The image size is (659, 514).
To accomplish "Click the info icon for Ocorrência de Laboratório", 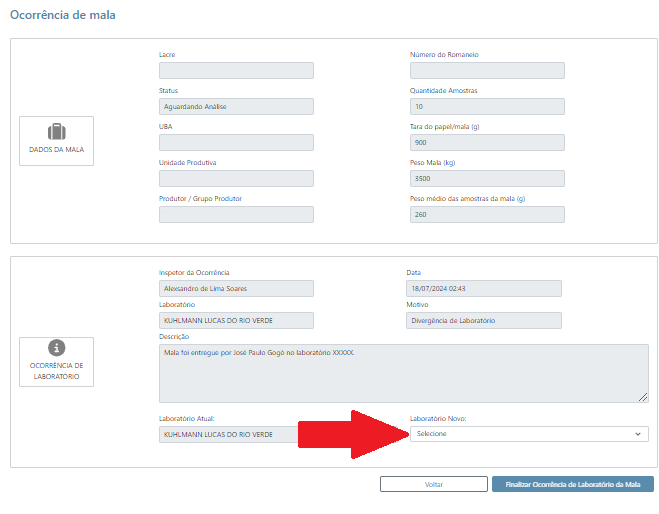I will click(x=57, y=347).
